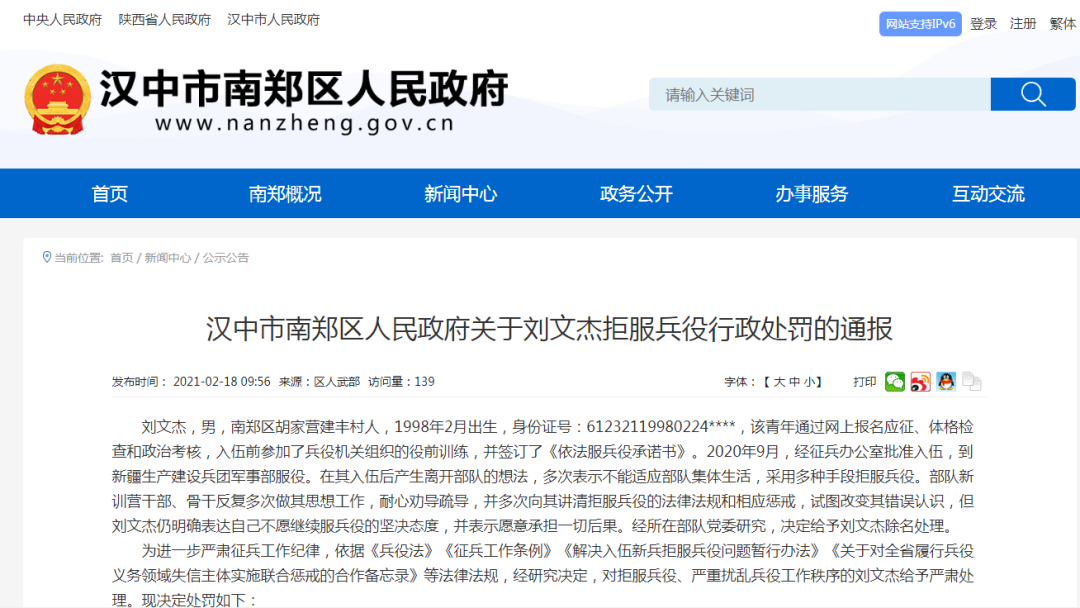Click the search magnifier icon
The image size is (1080, 608).
1032,93
